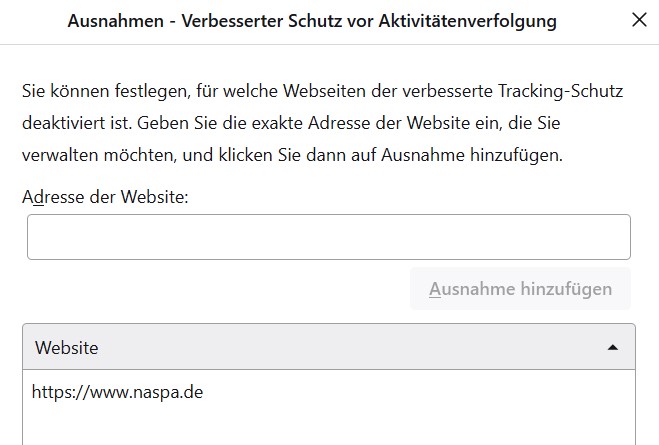
Task: Click the sort arrow in the Website header
Action: click(613, 348)
